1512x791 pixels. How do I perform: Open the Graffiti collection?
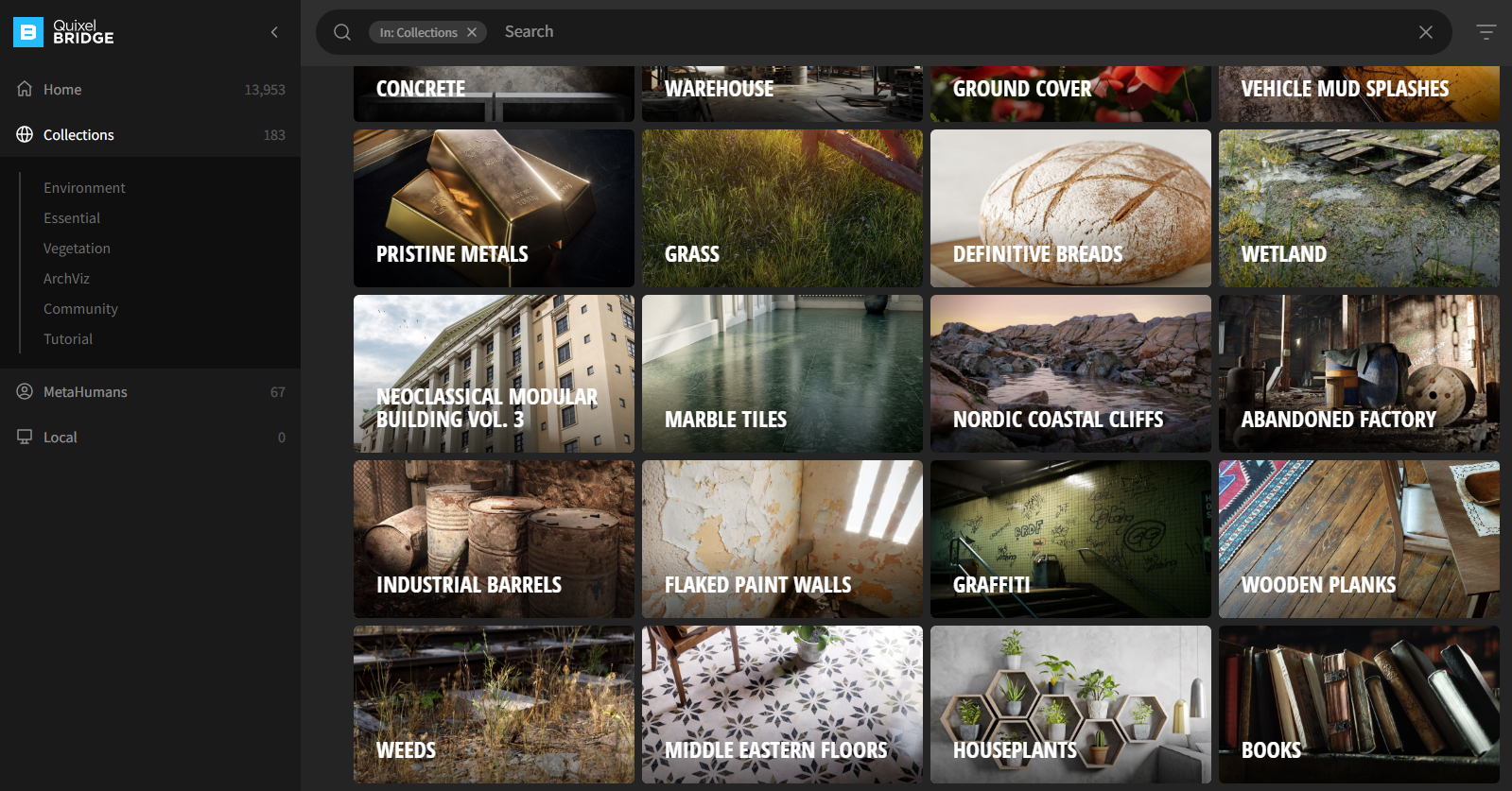(x=1070, y=539)
